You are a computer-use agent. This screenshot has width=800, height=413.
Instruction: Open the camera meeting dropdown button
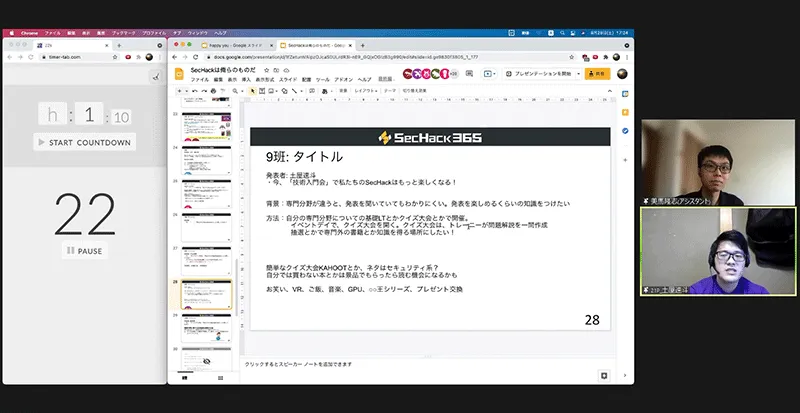(x=489, y=74)
